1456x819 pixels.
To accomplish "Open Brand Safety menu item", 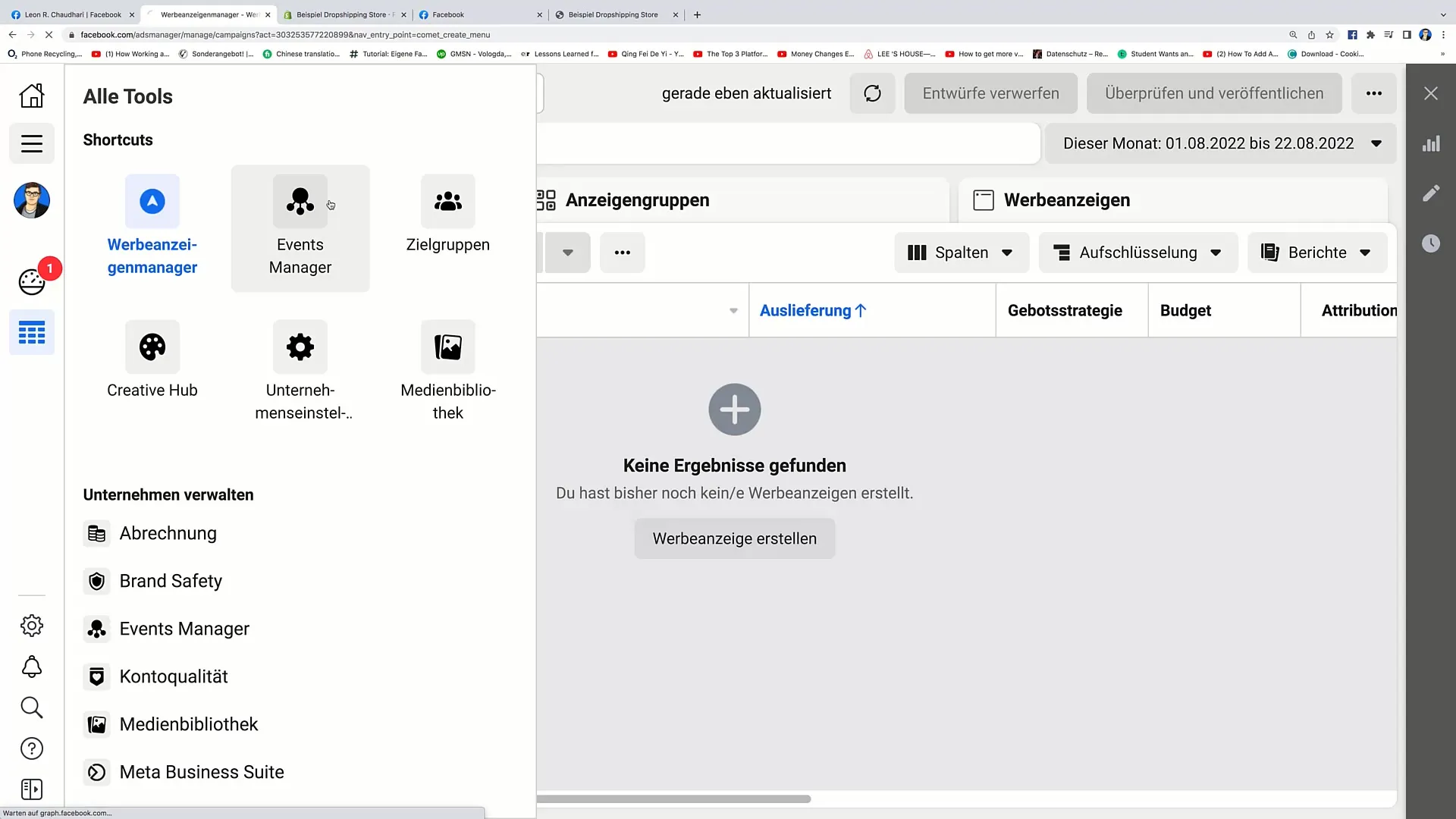I will point(170,581).
